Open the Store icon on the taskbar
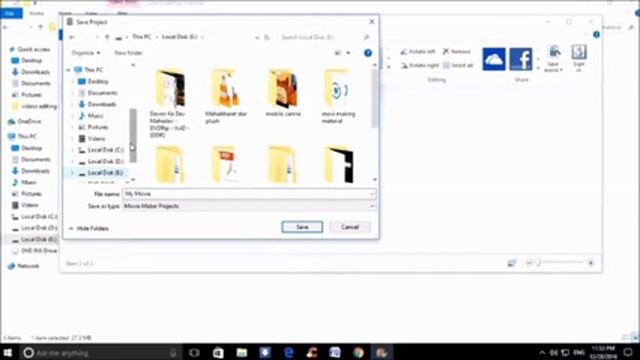This screenshot has height=360, width=640. pyautogui.click(x=218, y=352)
